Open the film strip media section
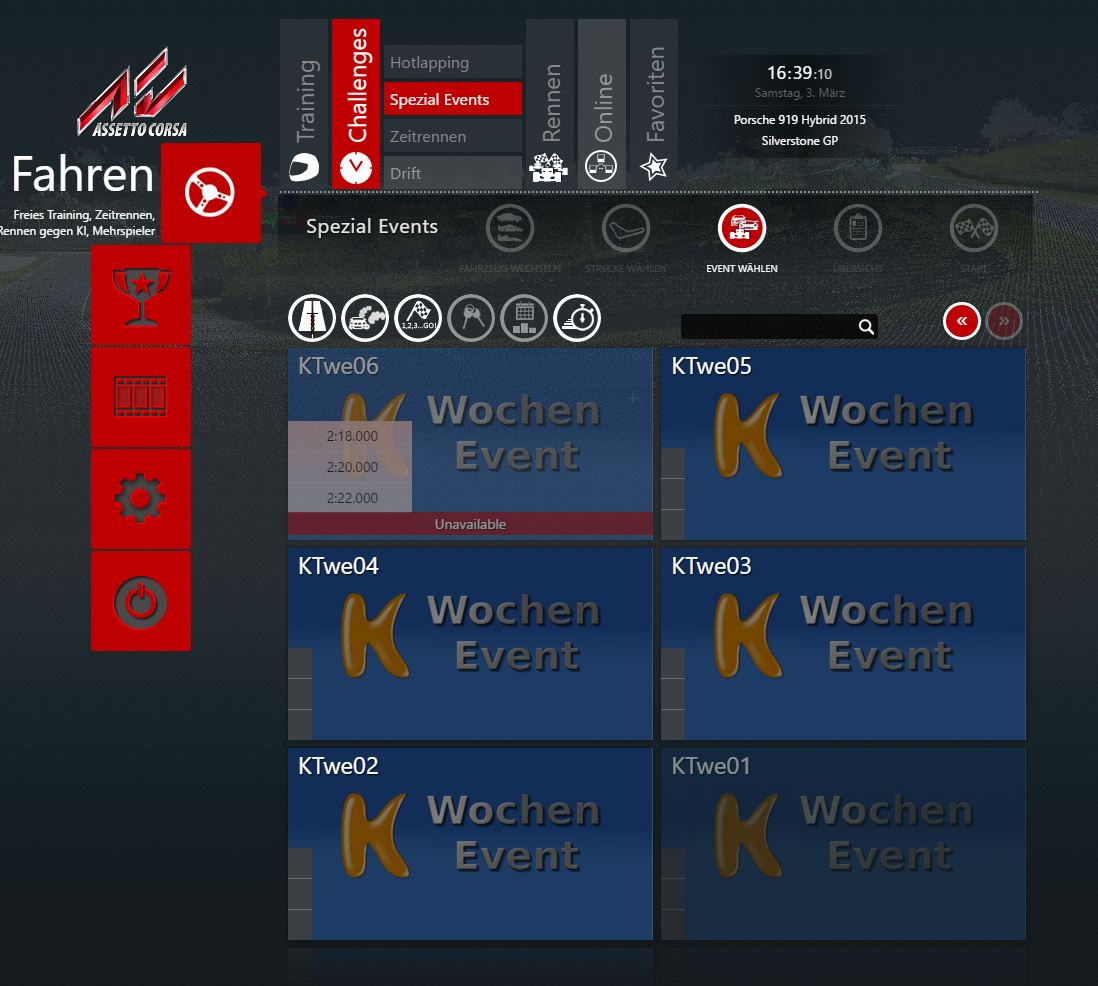 (x=141, y=397)
